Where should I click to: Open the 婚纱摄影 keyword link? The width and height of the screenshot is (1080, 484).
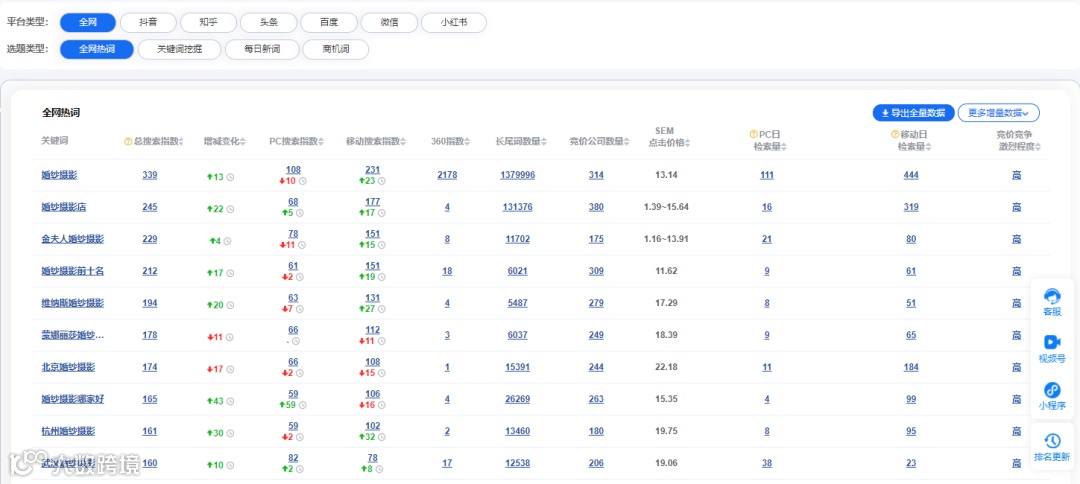(59, 176)
